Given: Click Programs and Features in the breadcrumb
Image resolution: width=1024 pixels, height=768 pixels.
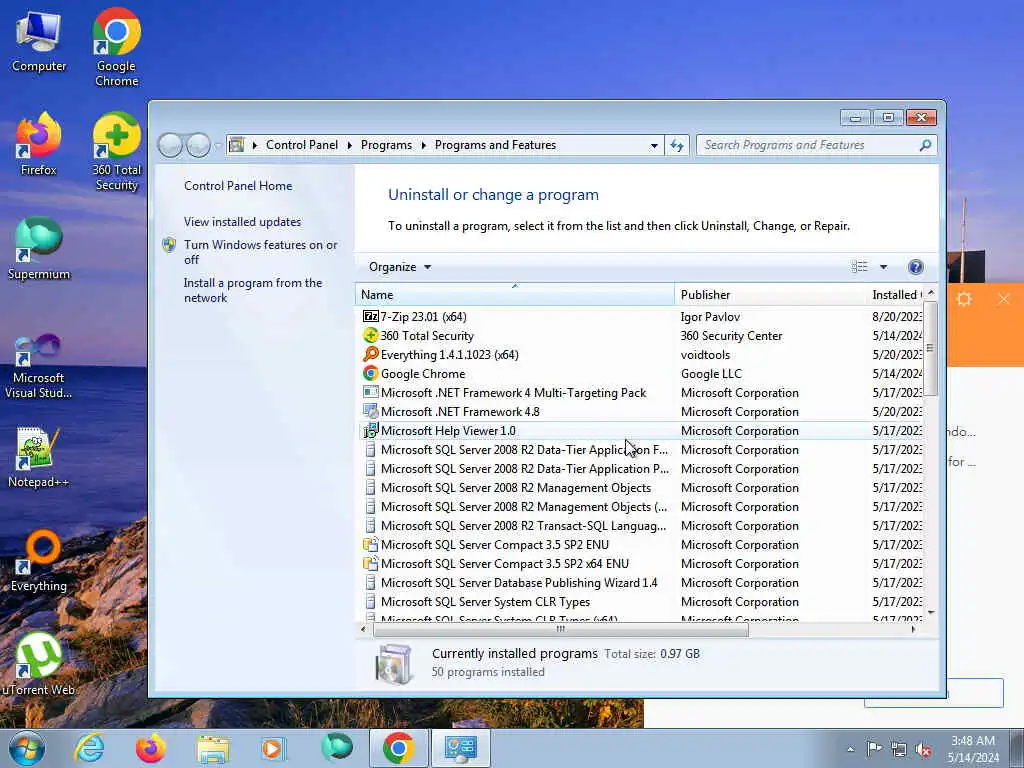Looking at the screenshot, I should (495, 145).
